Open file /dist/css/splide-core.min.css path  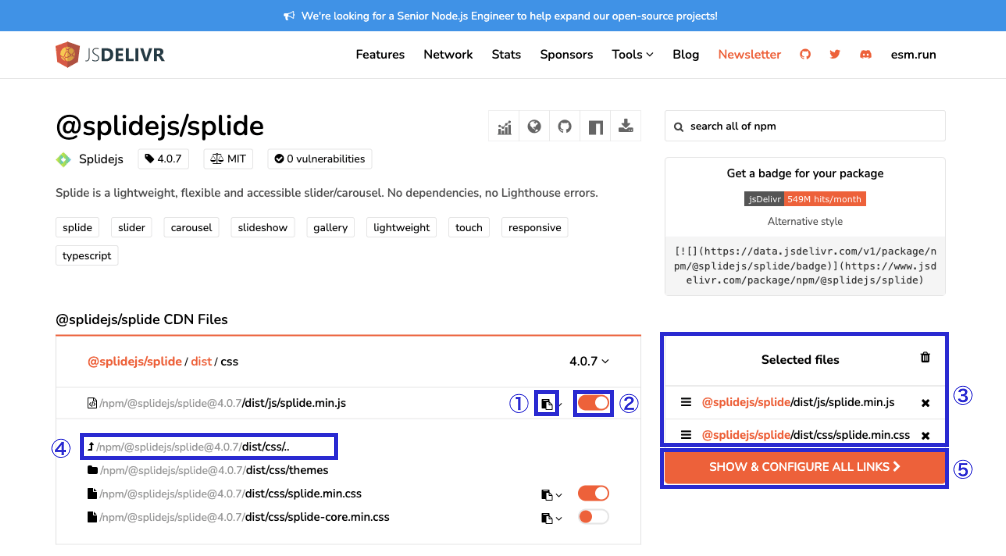238,517
